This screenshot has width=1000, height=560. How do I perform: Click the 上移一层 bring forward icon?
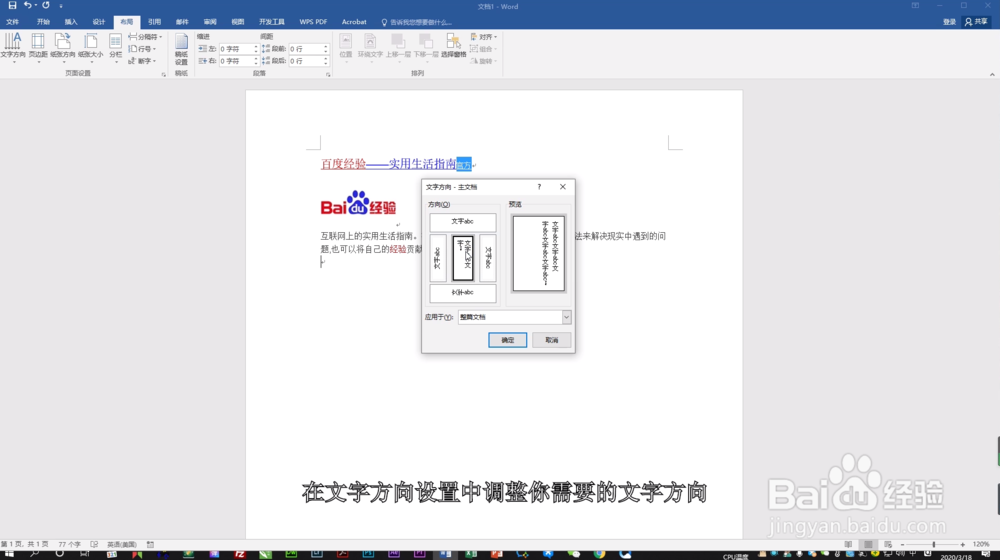pos(398,46)
